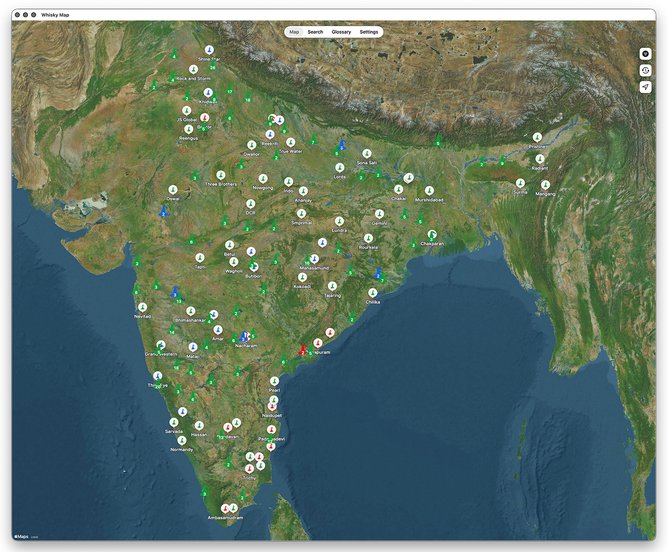The height and width of the screenshot is (552, 668).
Task: Open the Glossary tab
Action: pyautogui.click(x=341, y=32)
